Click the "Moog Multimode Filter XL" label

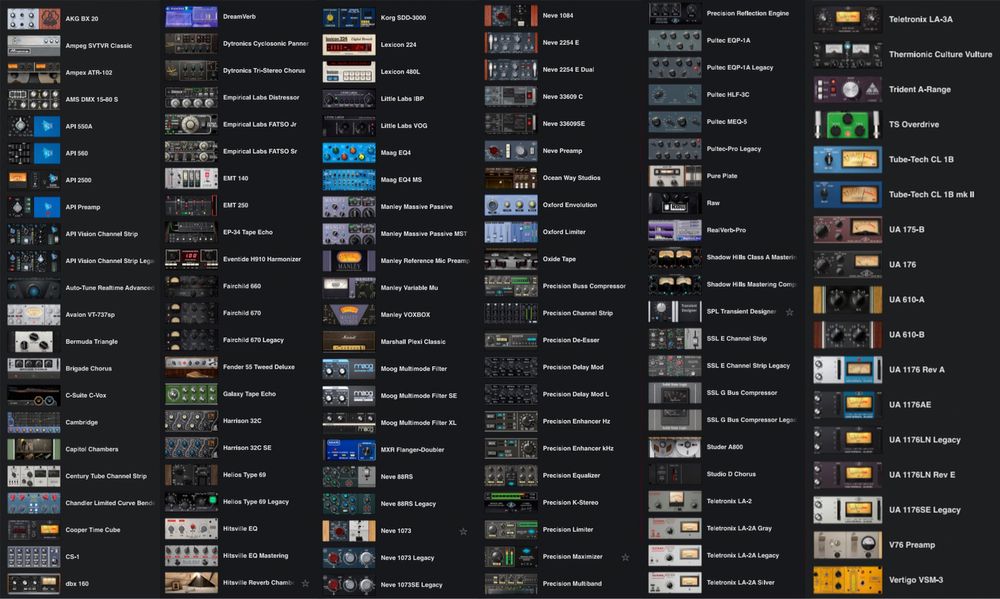point(418,423)
